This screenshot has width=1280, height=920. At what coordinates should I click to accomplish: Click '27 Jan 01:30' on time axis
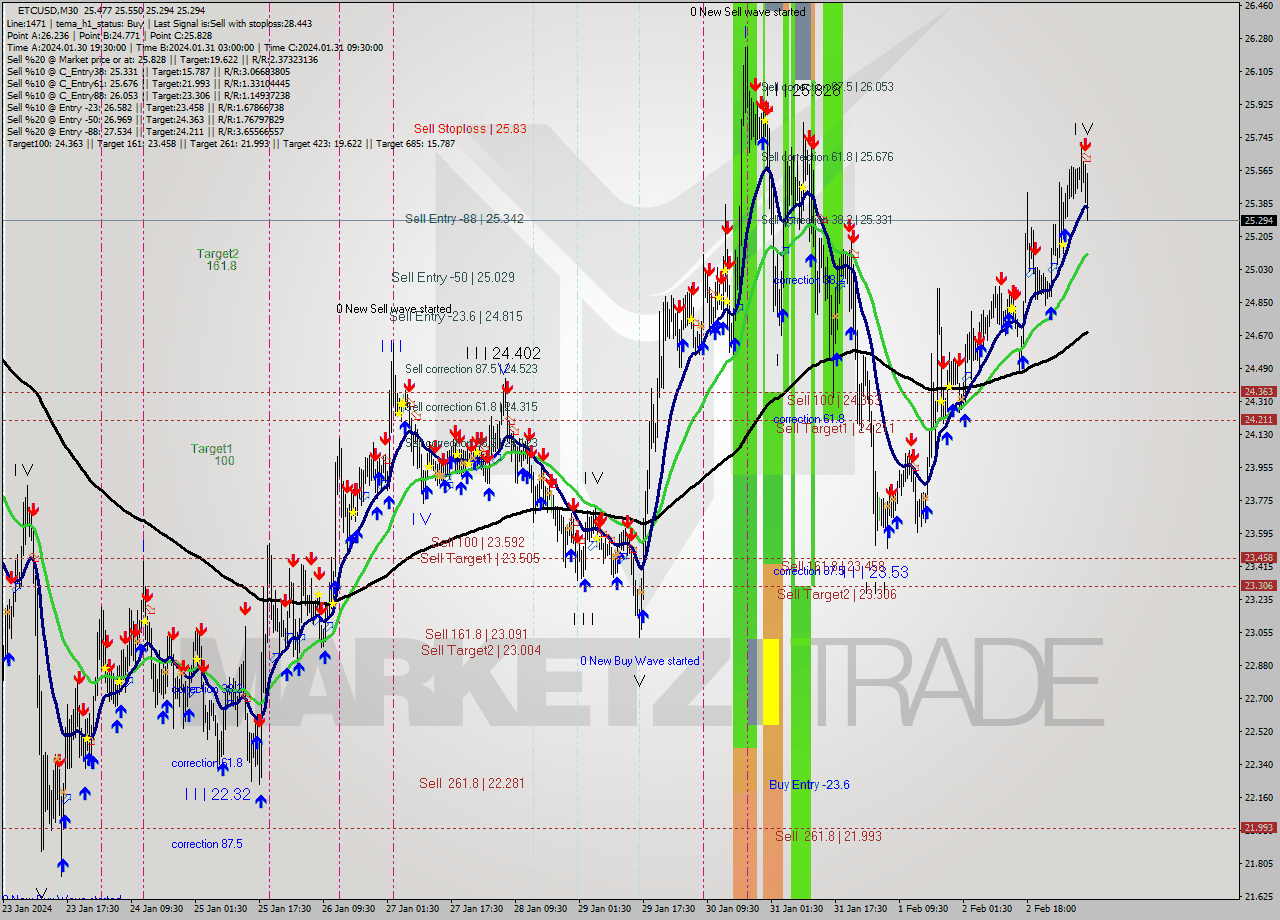point(414,909)
